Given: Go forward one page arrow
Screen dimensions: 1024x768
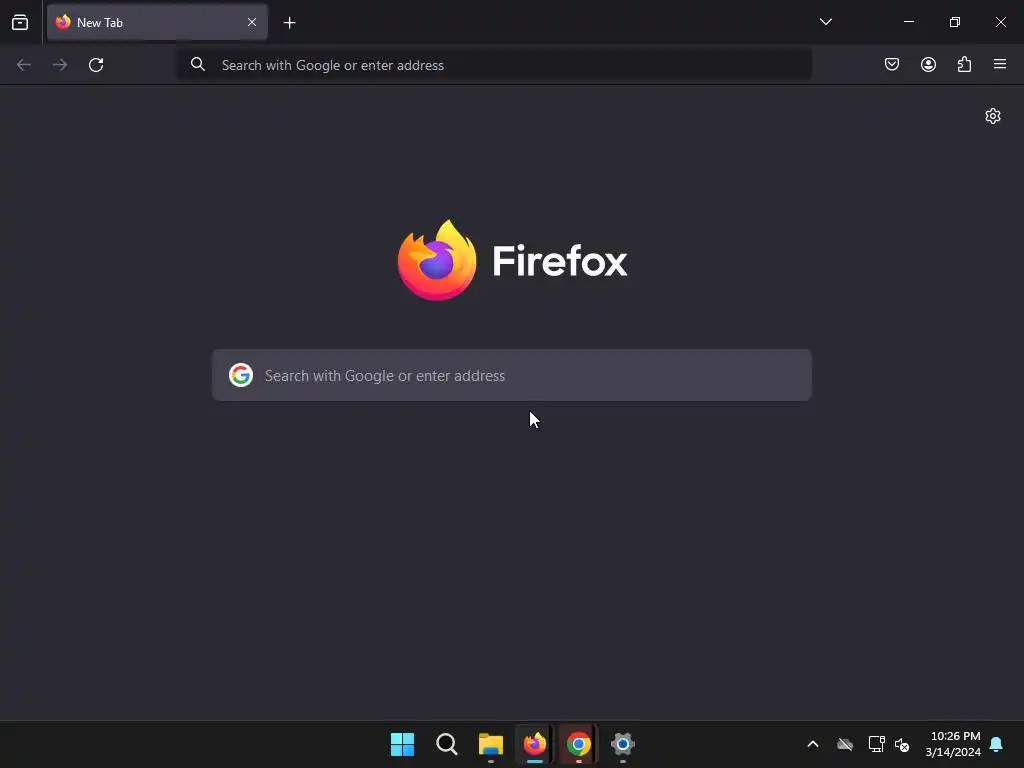Looking at the screenshot, I should point(60,65).
